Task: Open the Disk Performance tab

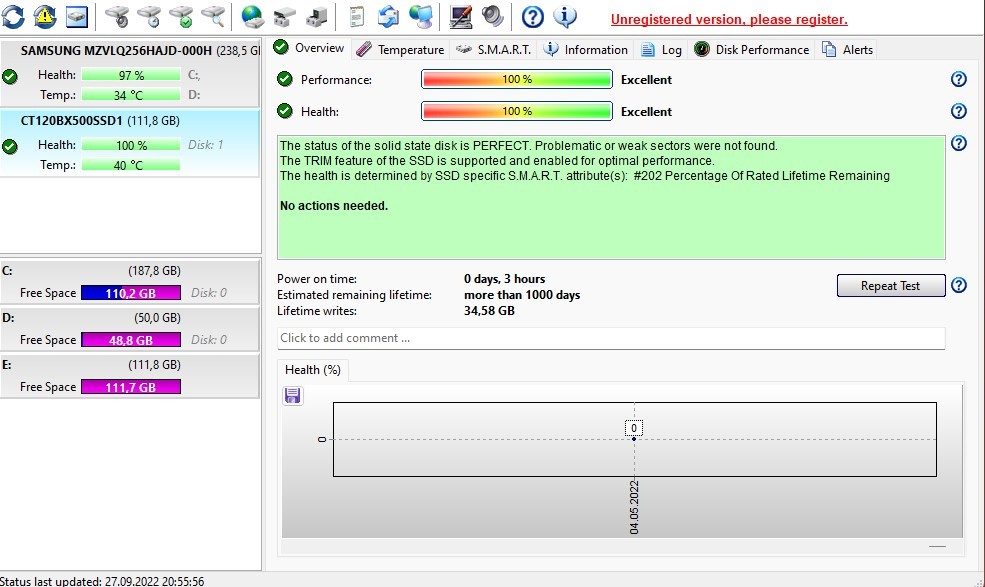Action: point(751,50)
